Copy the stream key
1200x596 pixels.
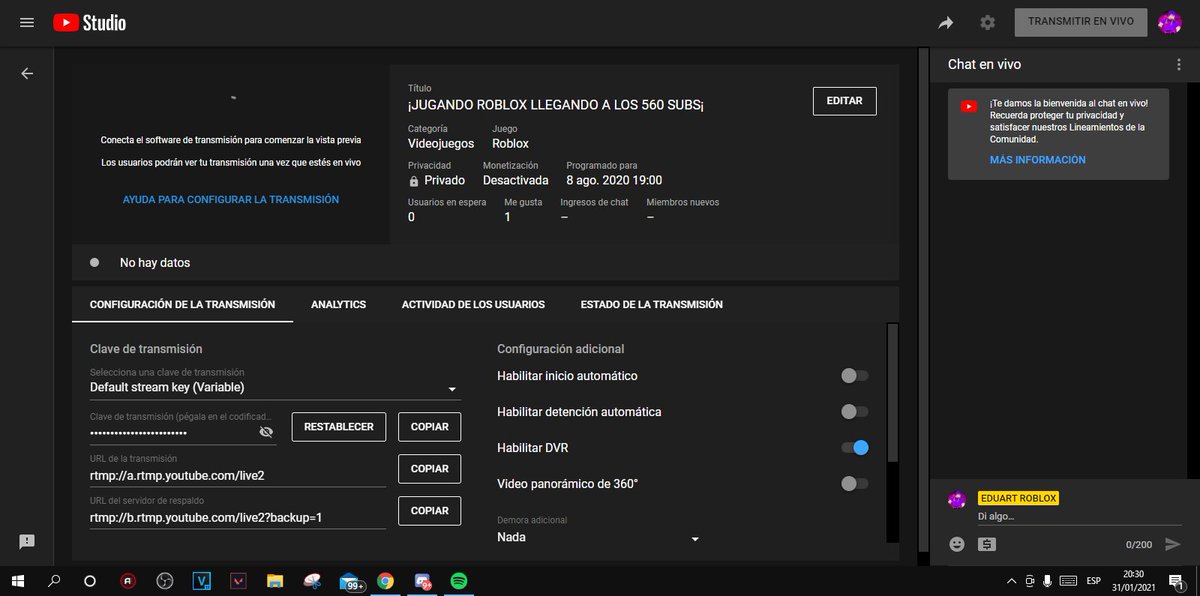430,426
